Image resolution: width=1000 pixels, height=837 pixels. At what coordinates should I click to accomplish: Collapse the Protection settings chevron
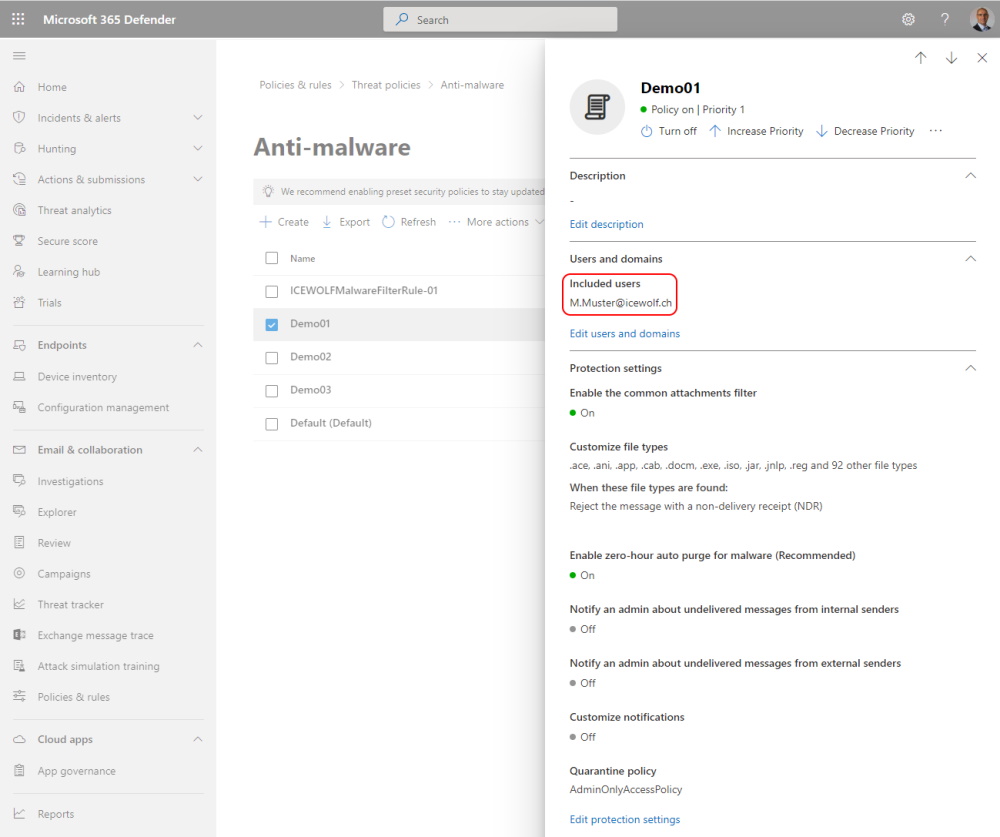pos(970,367)
